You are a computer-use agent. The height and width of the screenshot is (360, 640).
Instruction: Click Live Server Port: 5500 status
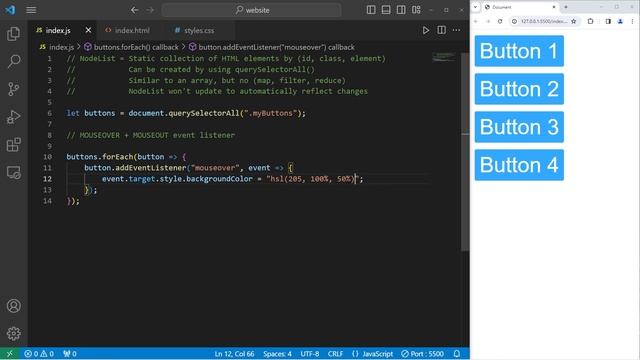[422, 353]
